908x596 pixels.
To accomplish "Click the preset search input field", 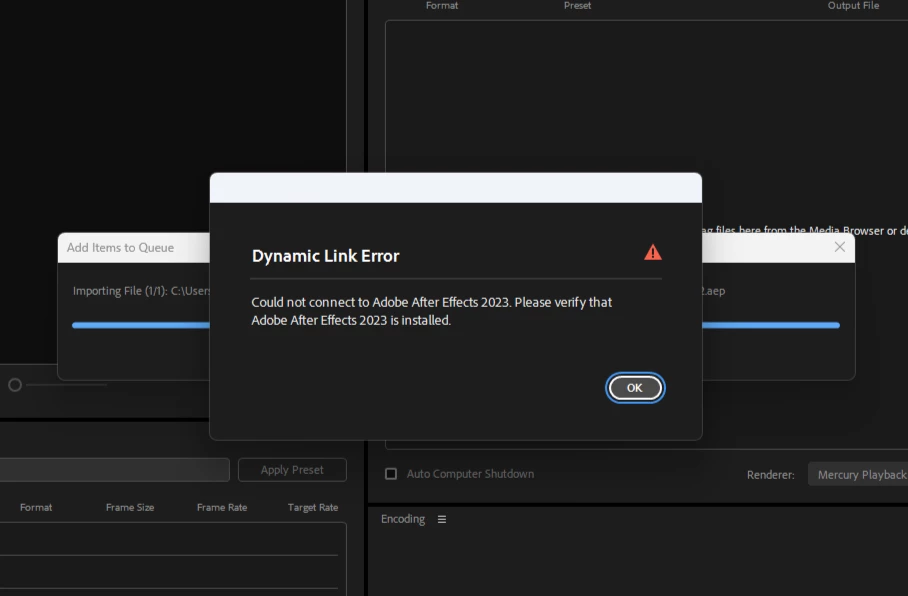I will (115, 470).
